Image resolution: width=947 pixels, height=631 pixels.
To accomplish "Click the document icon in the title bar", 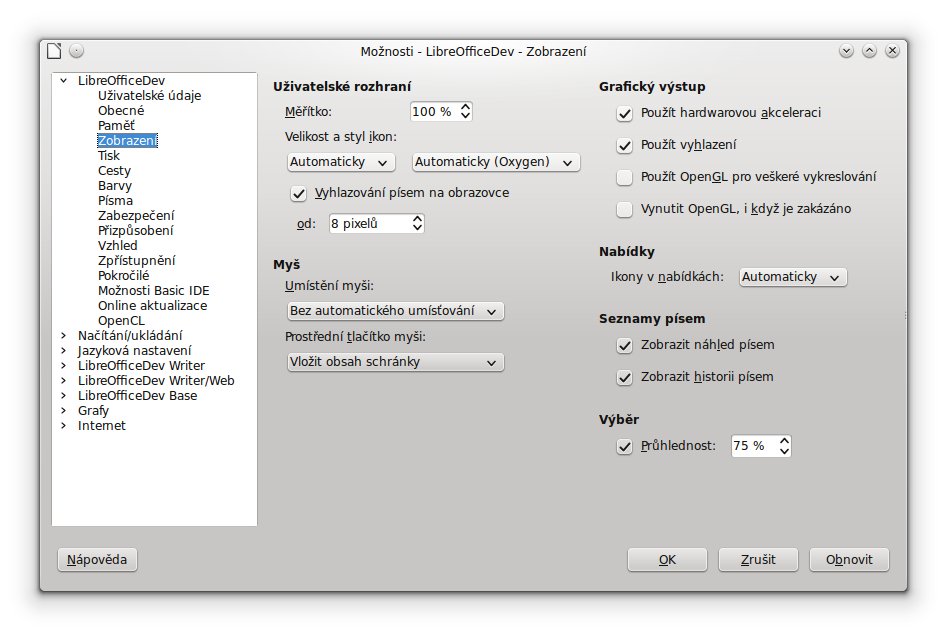I will 54,51.
